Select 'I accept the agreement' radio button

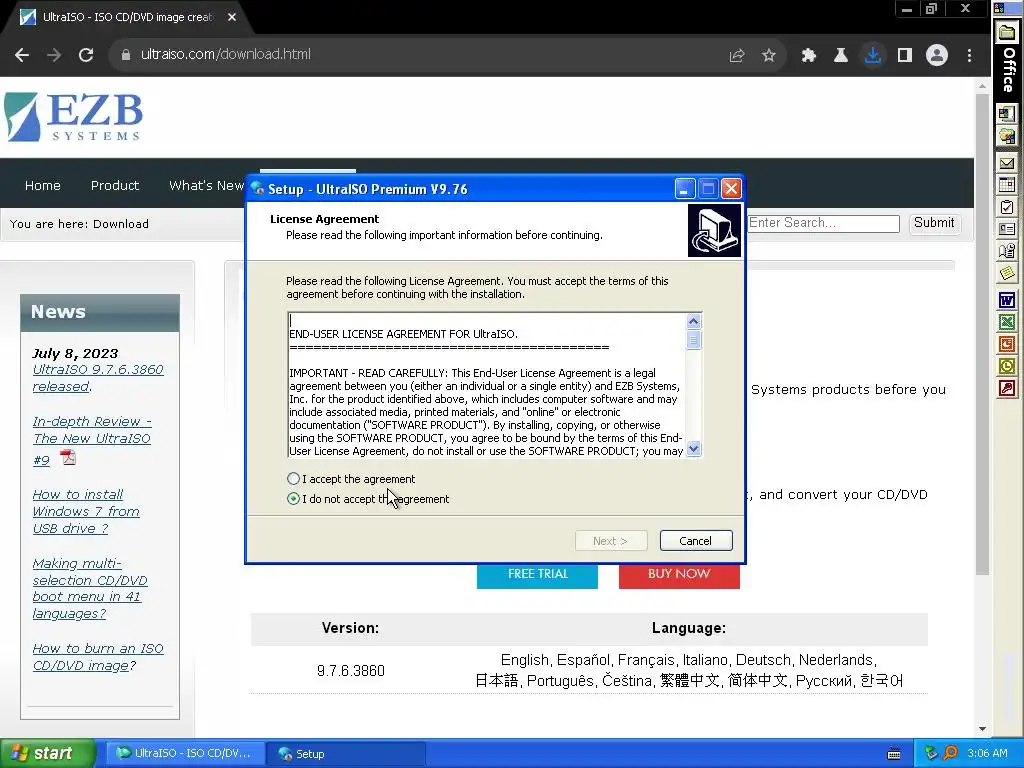pyautogui.click(x=293, y=479)
